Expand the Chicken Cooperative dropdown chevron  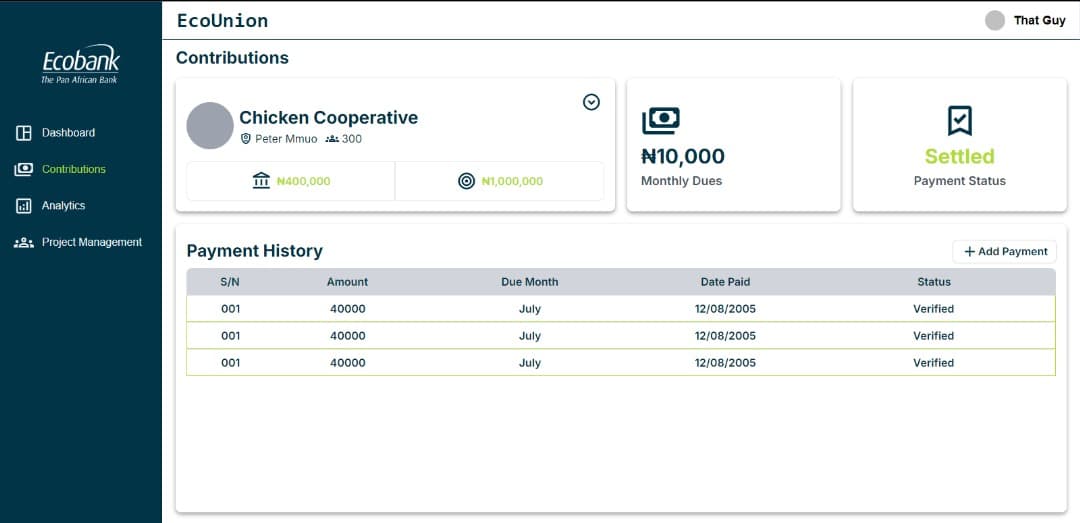click(x=591, y=102)
